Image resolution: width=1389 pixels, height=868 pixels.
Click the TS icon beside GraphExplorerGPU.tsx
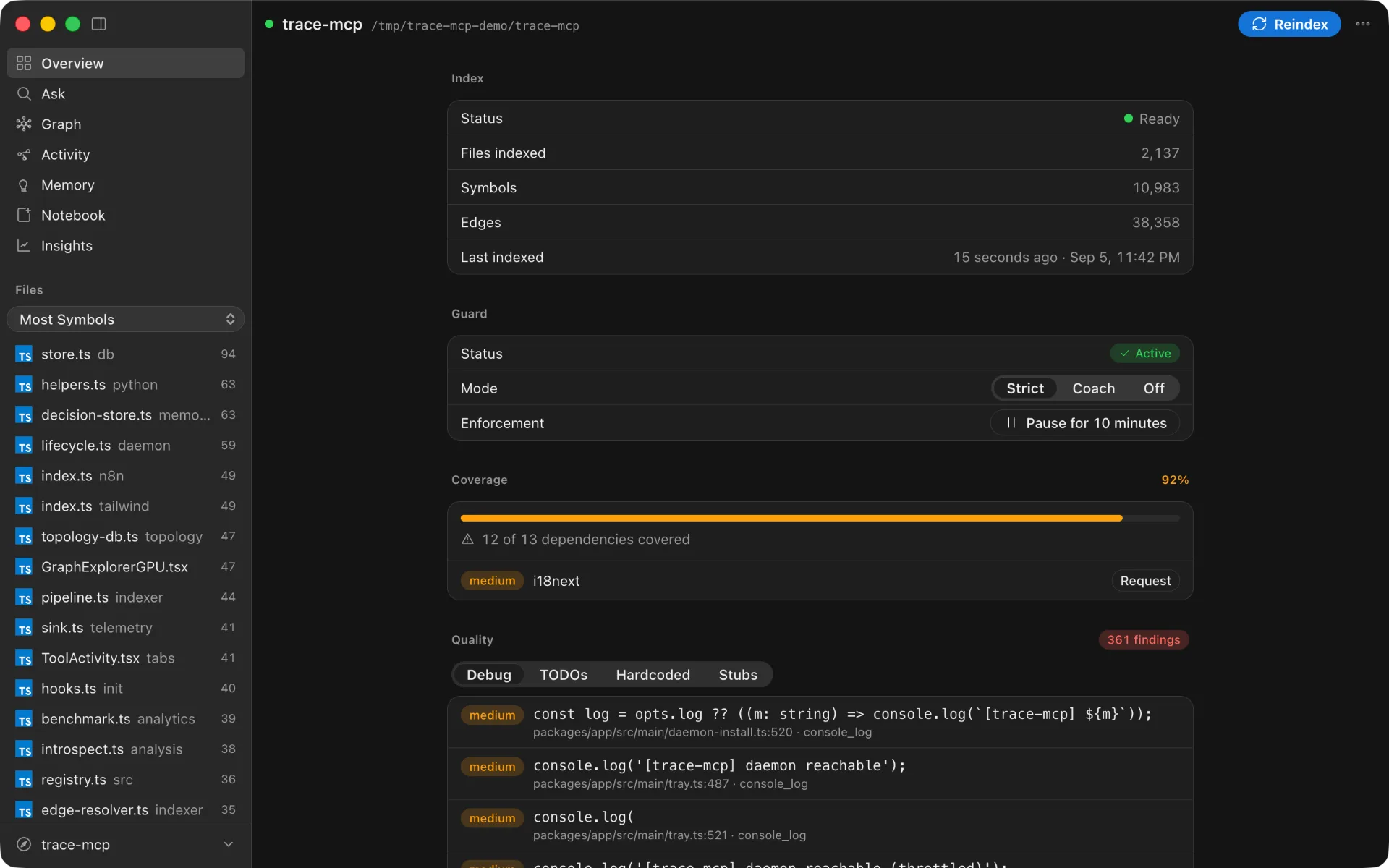(24, 567)
